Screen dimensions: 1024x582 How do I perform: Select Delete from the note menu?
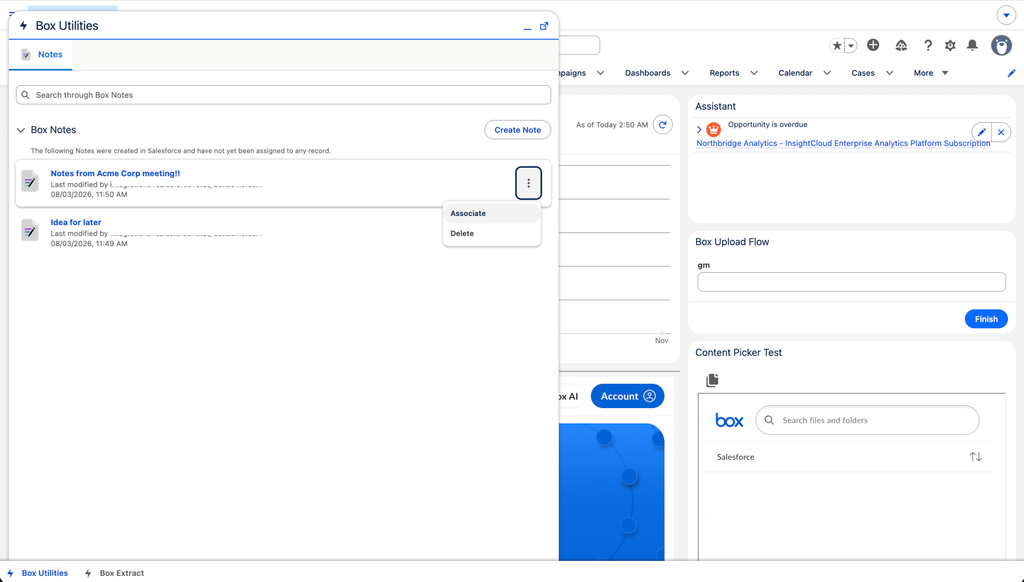pyautogui.click(x=492, y=233)
